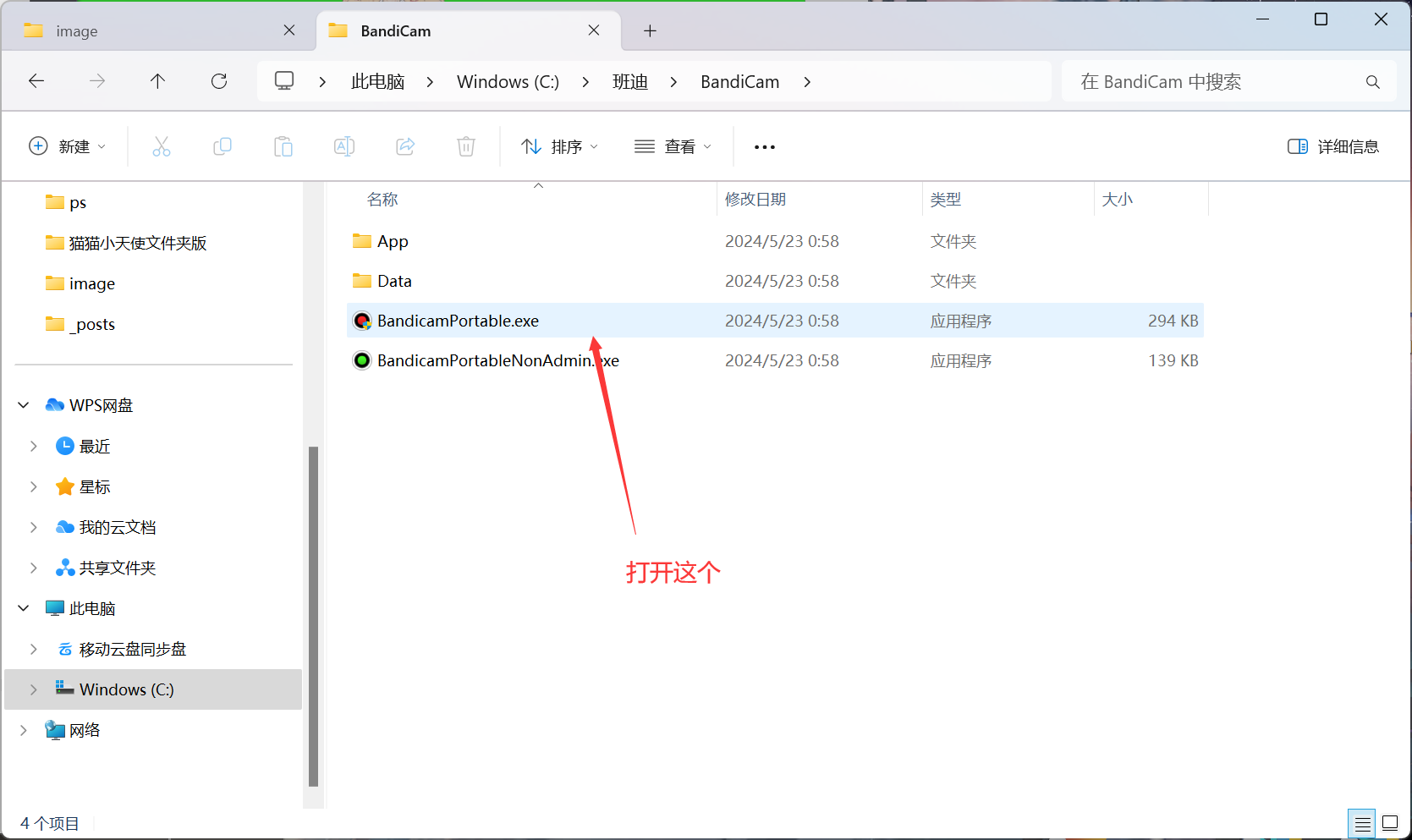Expand chevron after BandiCam breadcrumb
Screen dimensions: 1412x840
[x=807, y=81]
